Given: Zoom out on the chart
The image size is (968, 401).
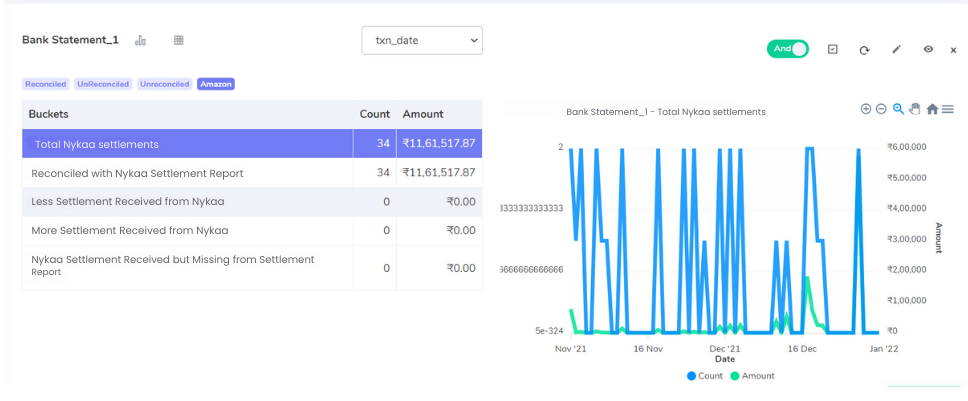Looking at the screenshot, I should 881,109.
